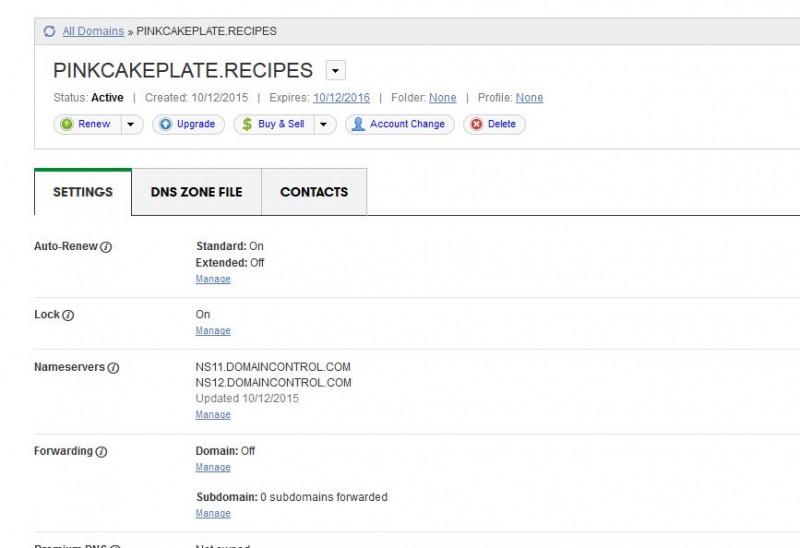Open the domain name selector dropdown
Image resolution: width=800 pixels, height=548 pixels.
coord(336,71)
